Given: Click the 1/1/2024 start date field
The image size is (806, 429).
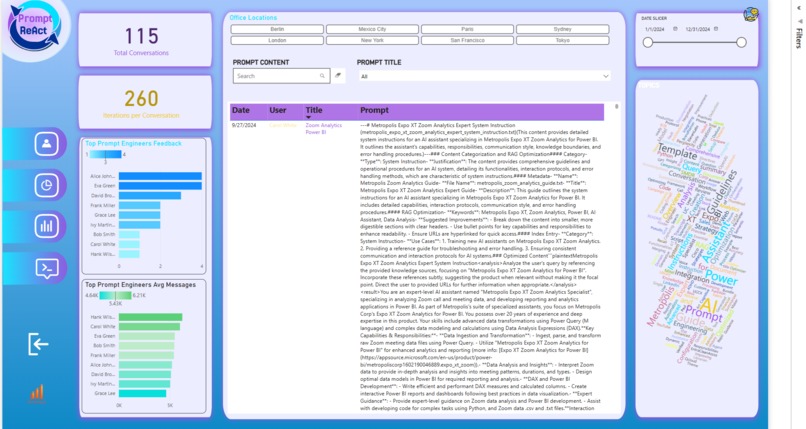Looking at the screenshot, I should pos(654,29).
